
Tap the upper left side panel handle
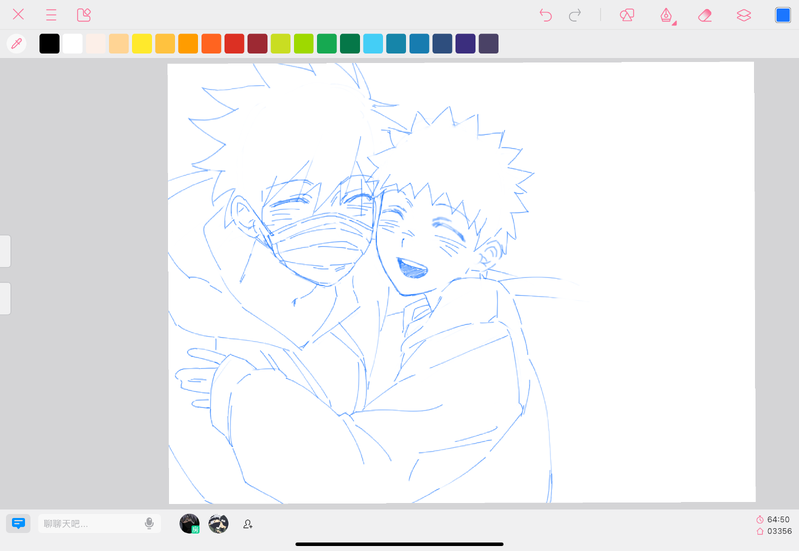[x=5, y=251]
